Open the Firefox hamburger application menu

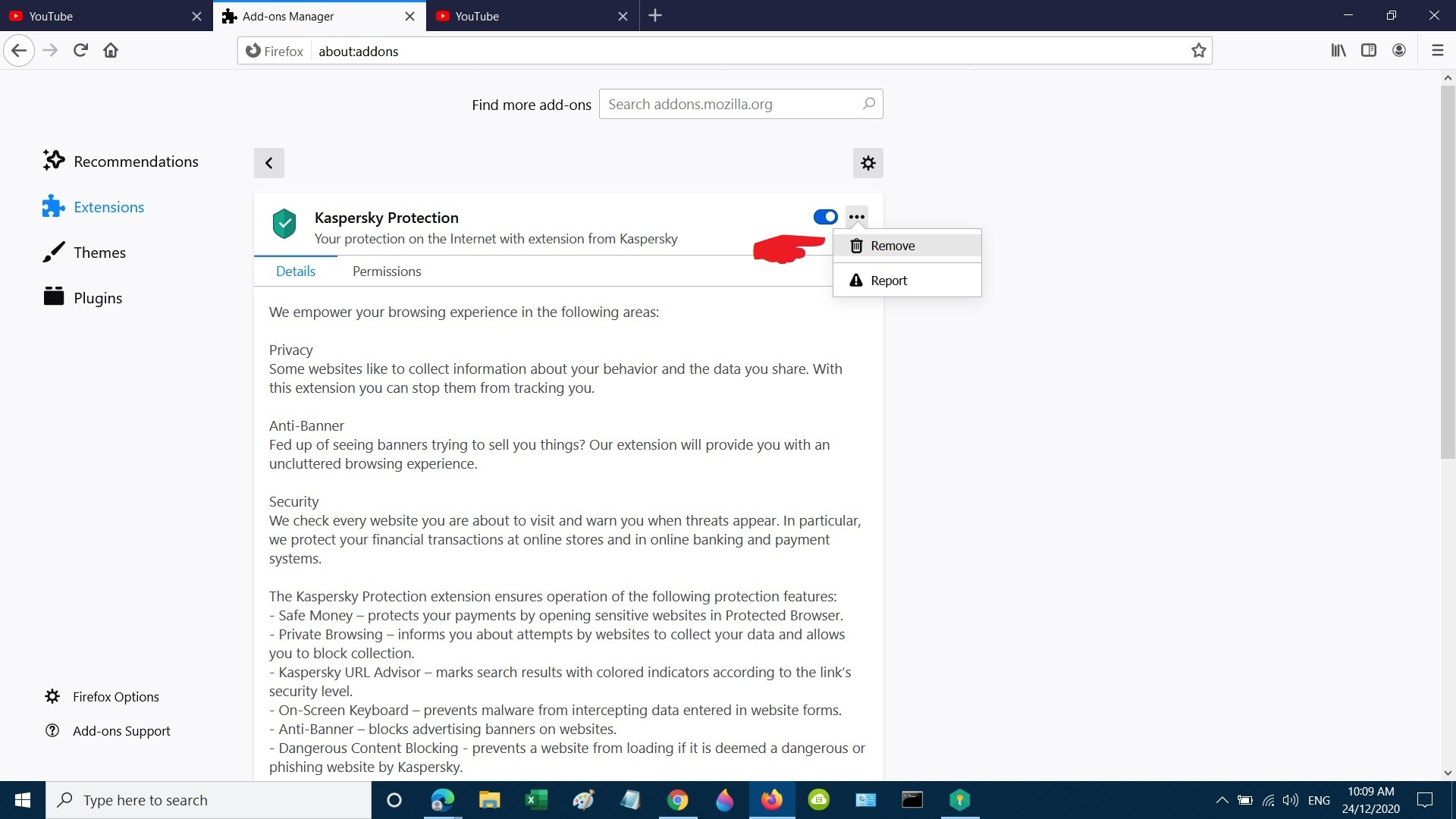[1437, 51]
